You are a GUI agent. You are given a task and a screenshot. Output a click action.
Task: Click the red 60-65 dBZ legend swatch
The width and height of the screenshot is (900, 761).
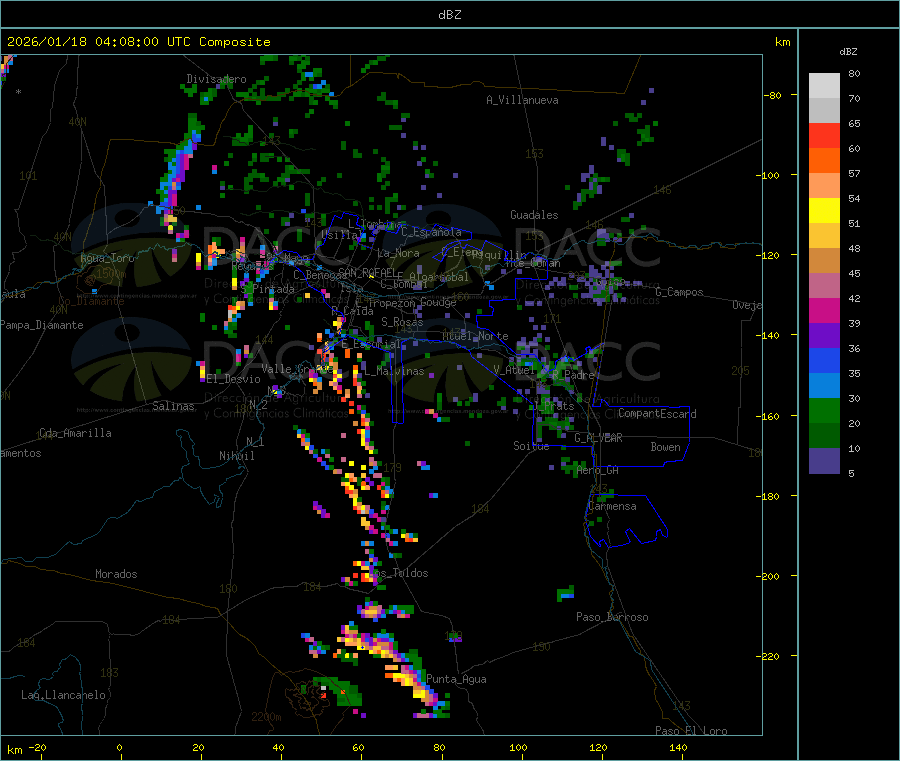[824, 135]
